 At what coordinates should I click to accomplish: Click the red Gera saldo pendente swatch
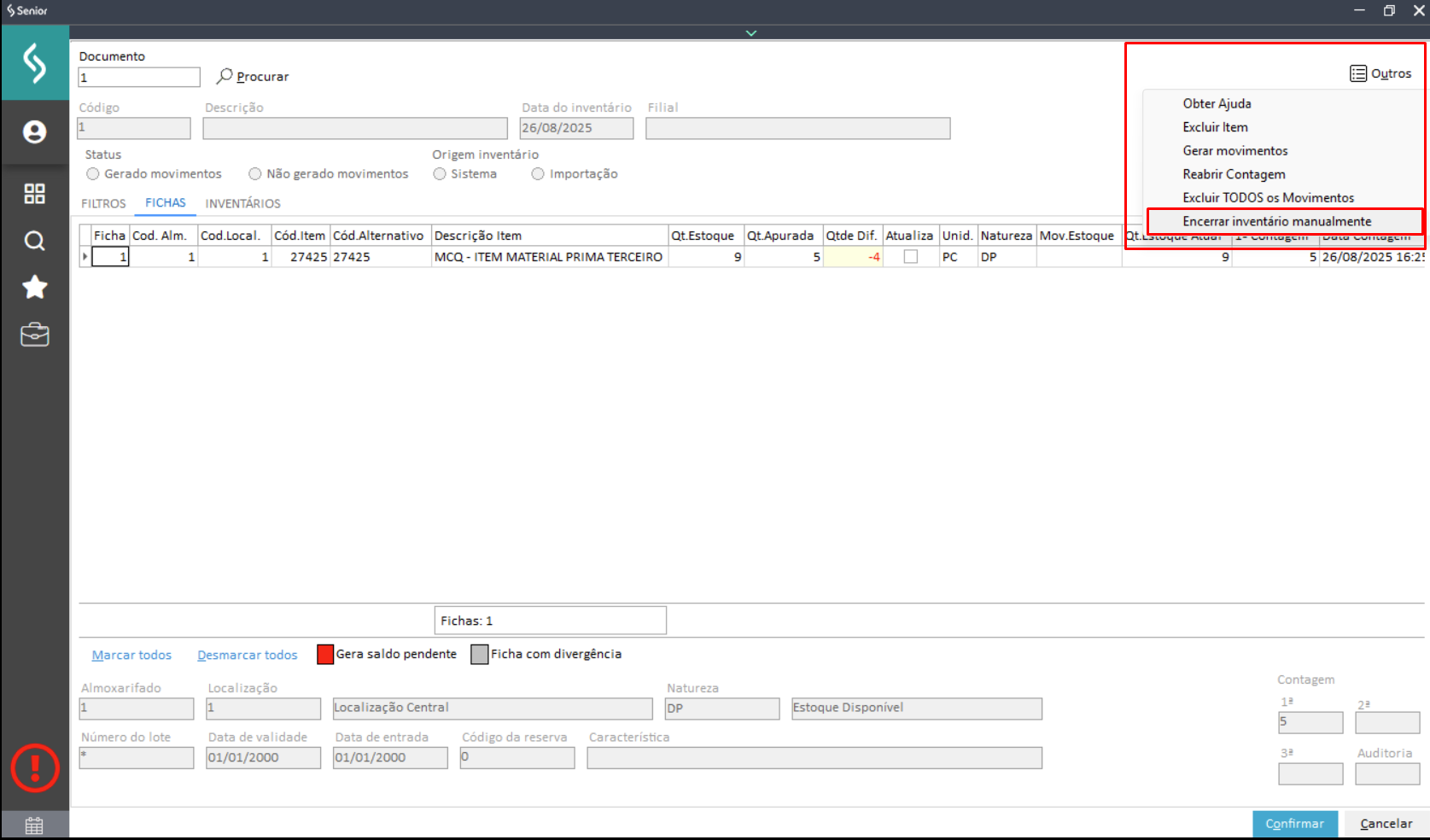click(x=325, y=655)
